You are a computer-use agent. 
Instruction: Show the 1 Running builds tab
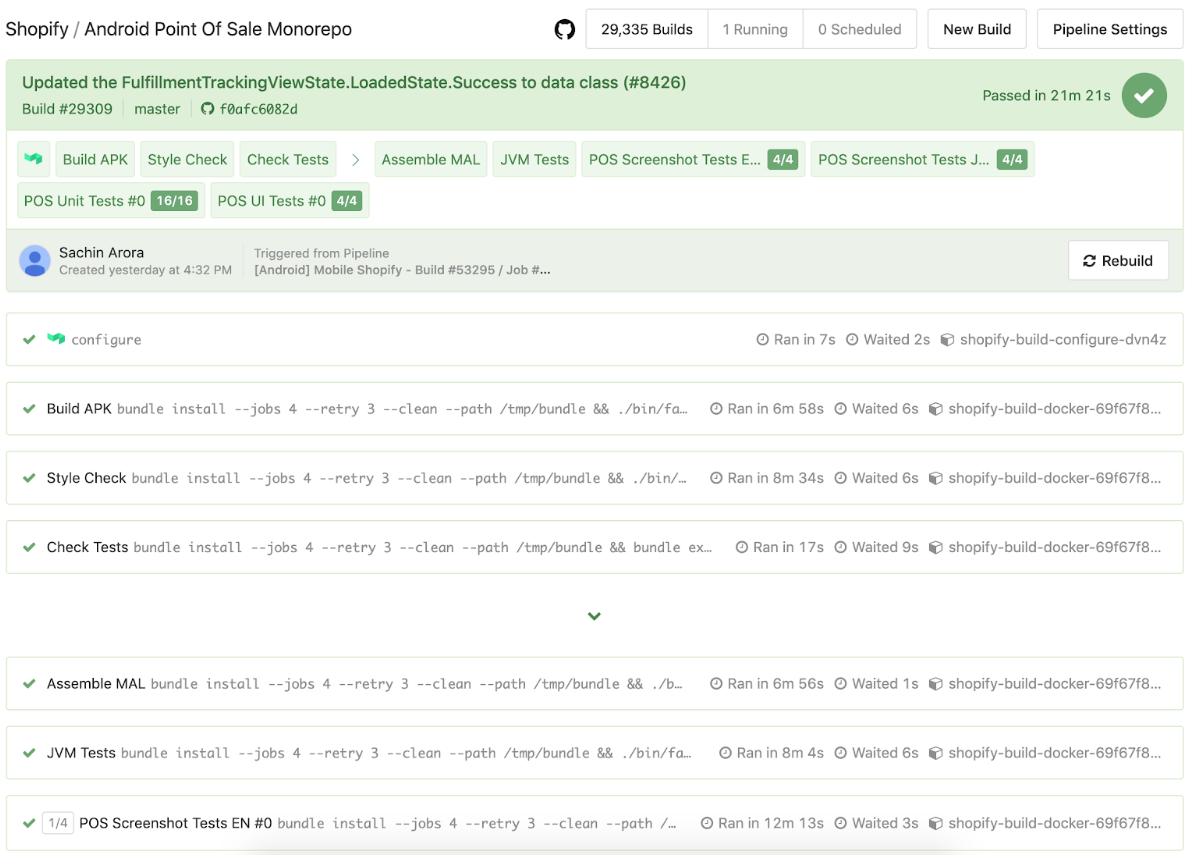(755, 30)
